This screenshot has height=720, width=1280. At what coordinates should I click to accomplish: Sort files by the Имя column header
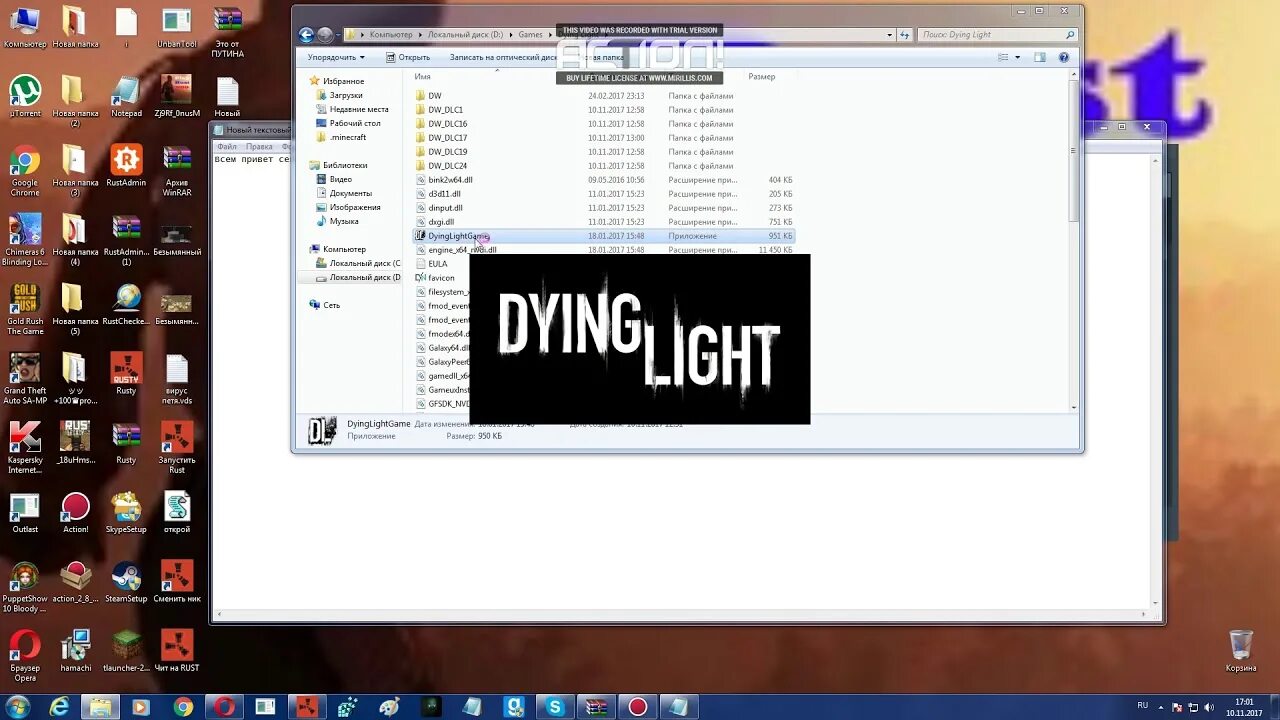[423, 77]
